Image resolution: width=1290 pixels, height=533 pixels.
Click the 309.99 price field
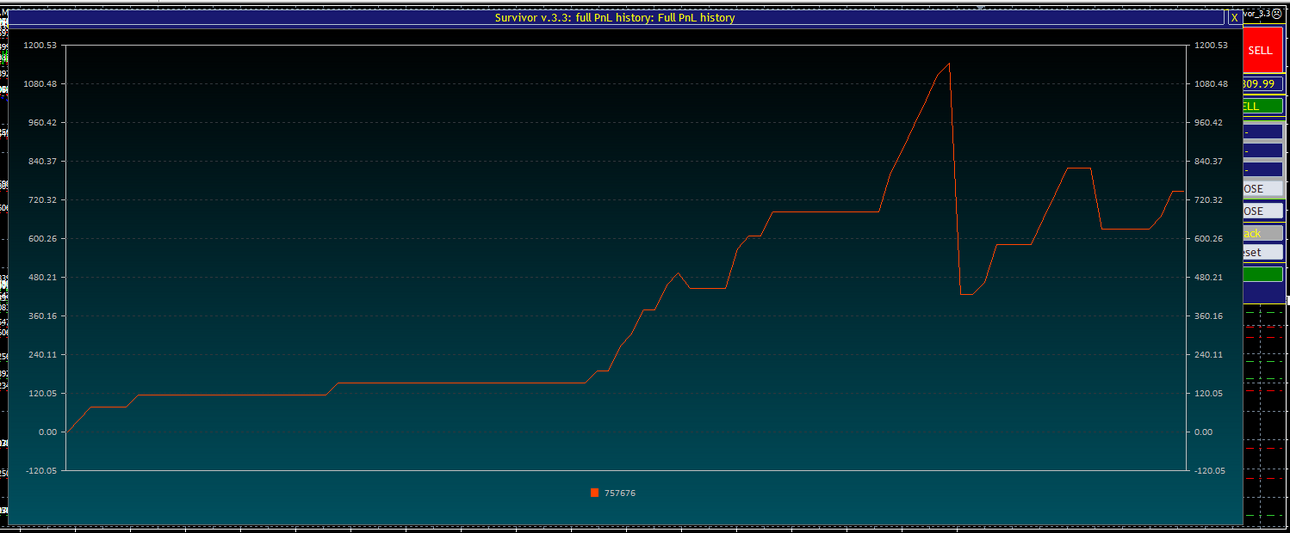click(1262, 84)
